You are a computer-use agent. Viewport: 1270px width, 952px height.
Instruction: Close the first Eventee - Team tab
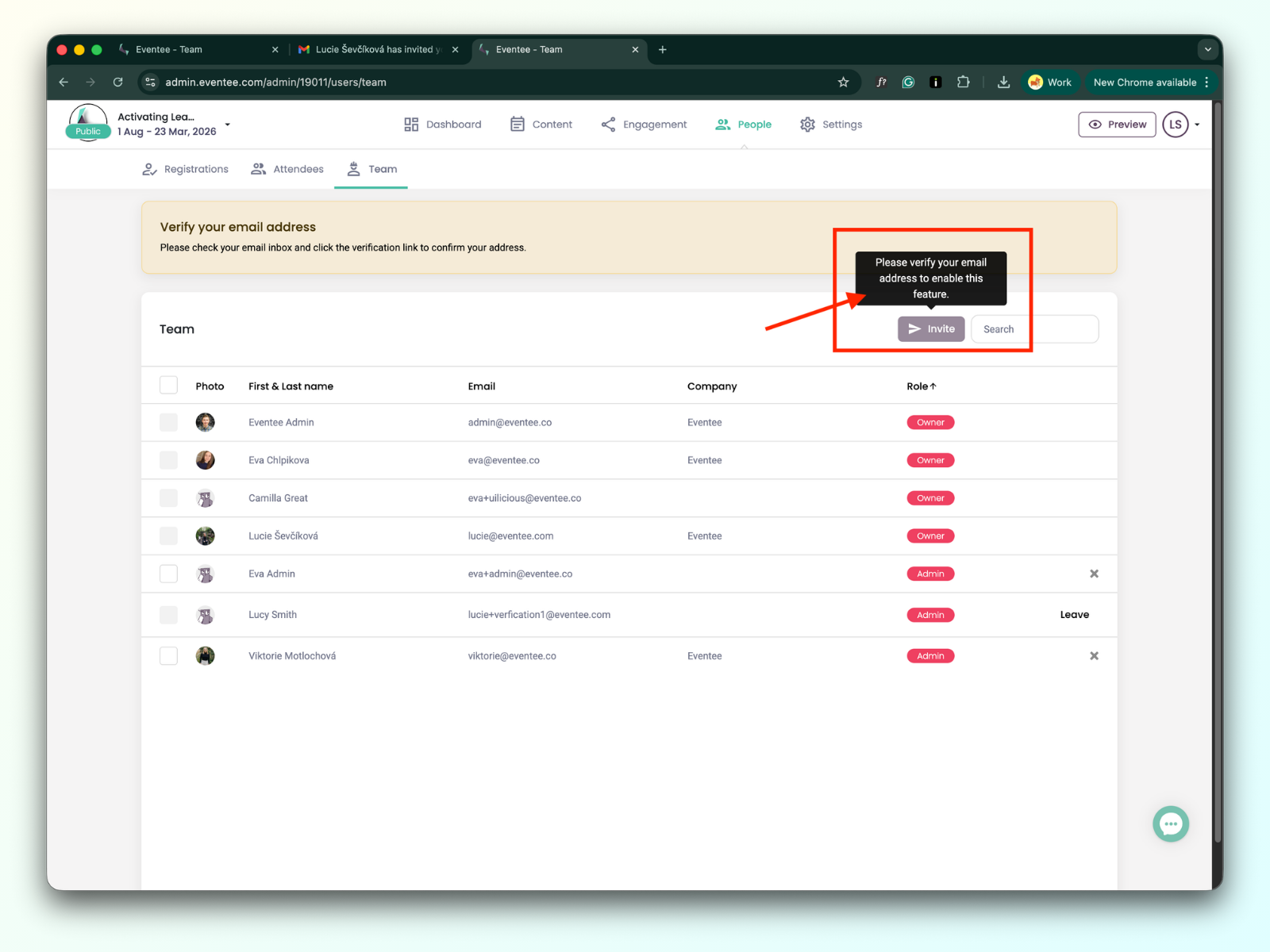point(275,49)
